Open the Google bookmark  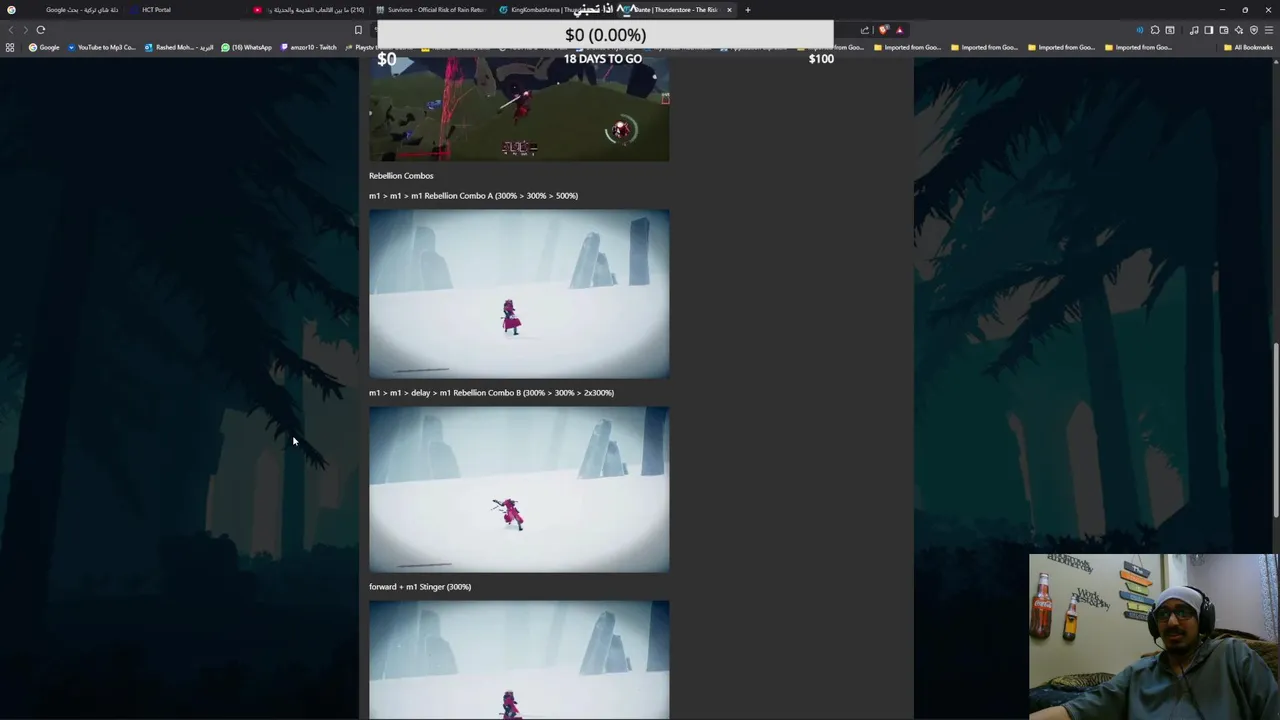44,47
